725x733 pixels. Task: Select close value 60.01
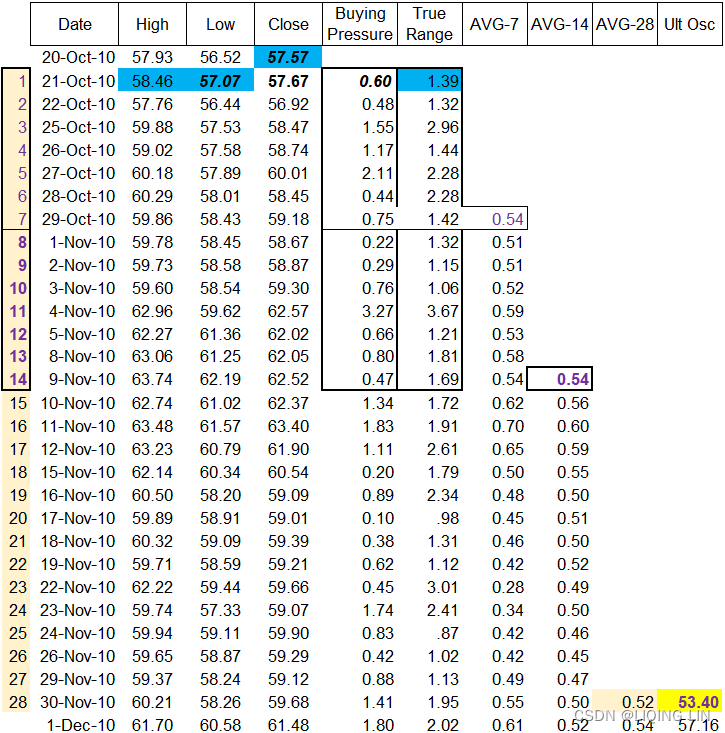[288, 173]
